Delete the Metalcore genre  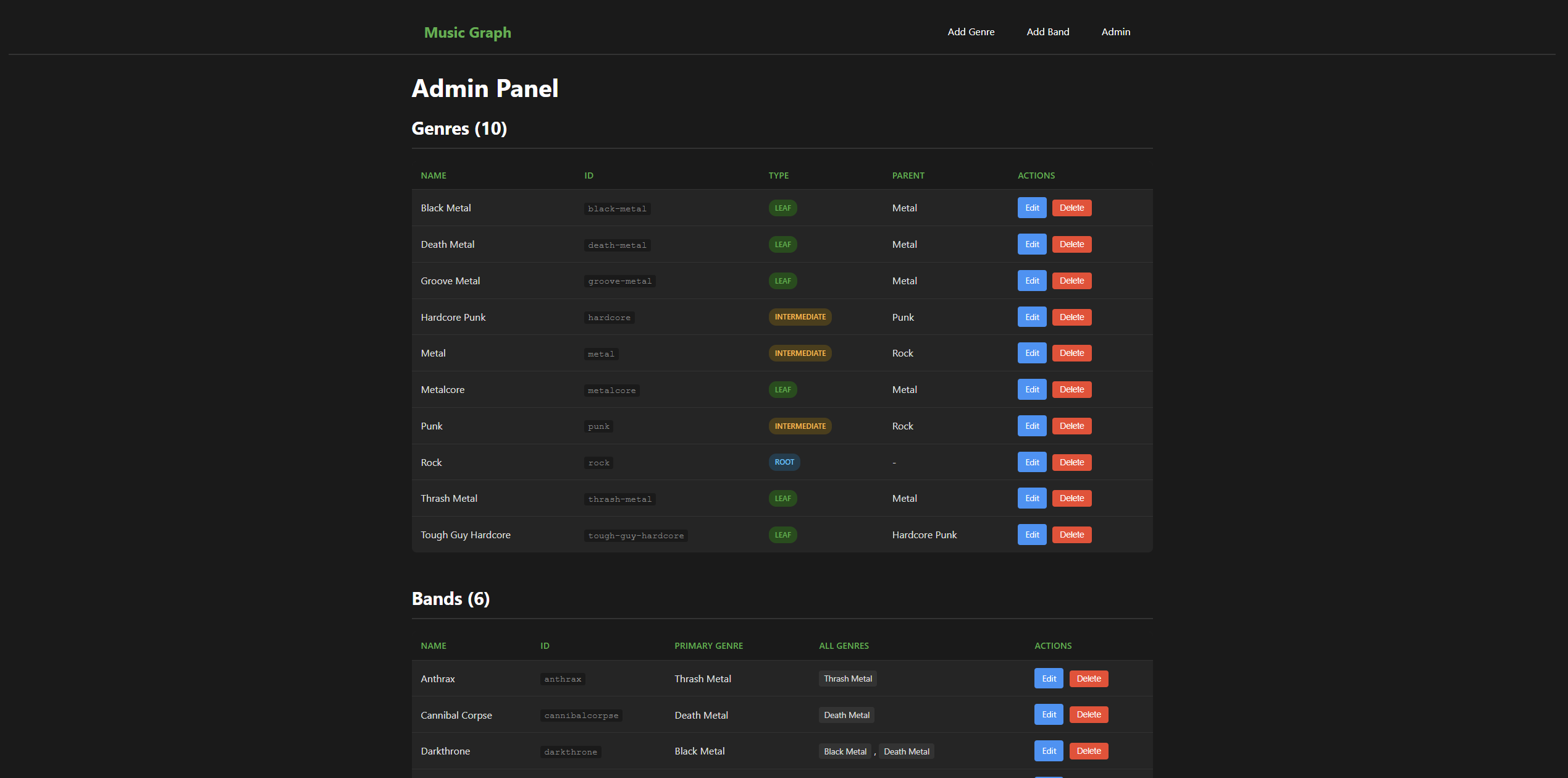1071,389
